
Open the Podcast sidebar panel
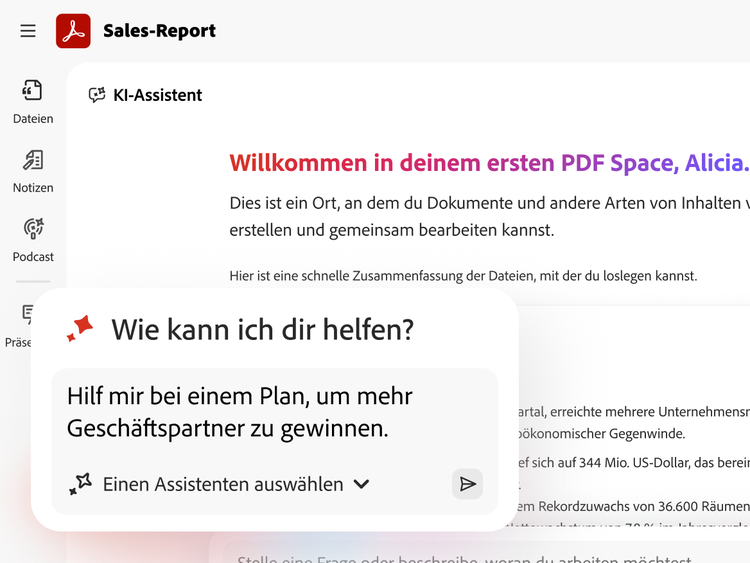(x=33, y=241)
